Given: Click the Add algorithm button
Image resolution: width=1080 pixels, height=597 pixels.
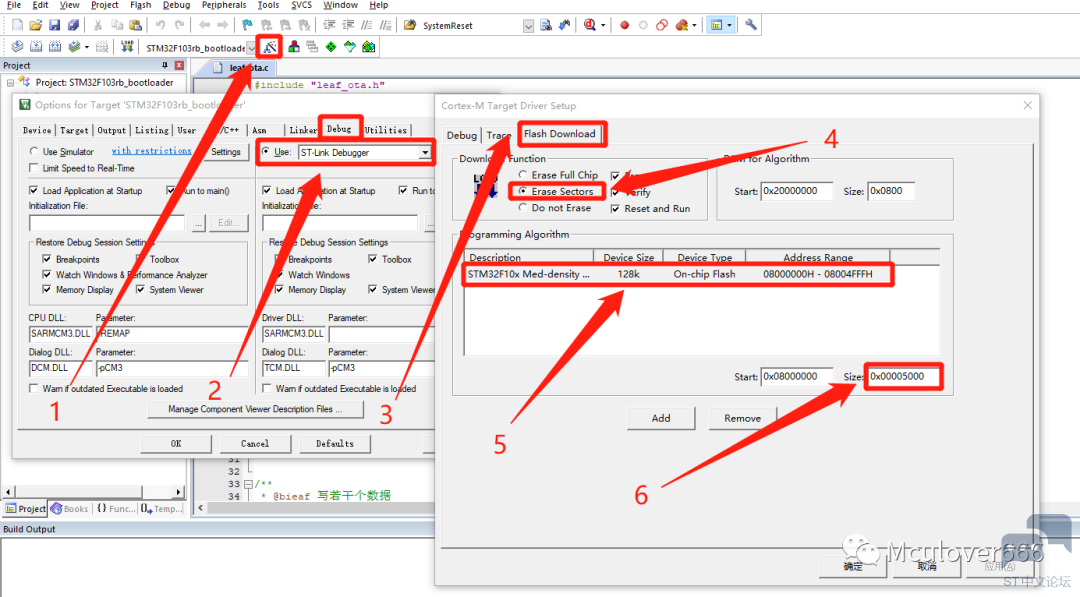Looking at the screenshot, I should click(x=661, y=418).
